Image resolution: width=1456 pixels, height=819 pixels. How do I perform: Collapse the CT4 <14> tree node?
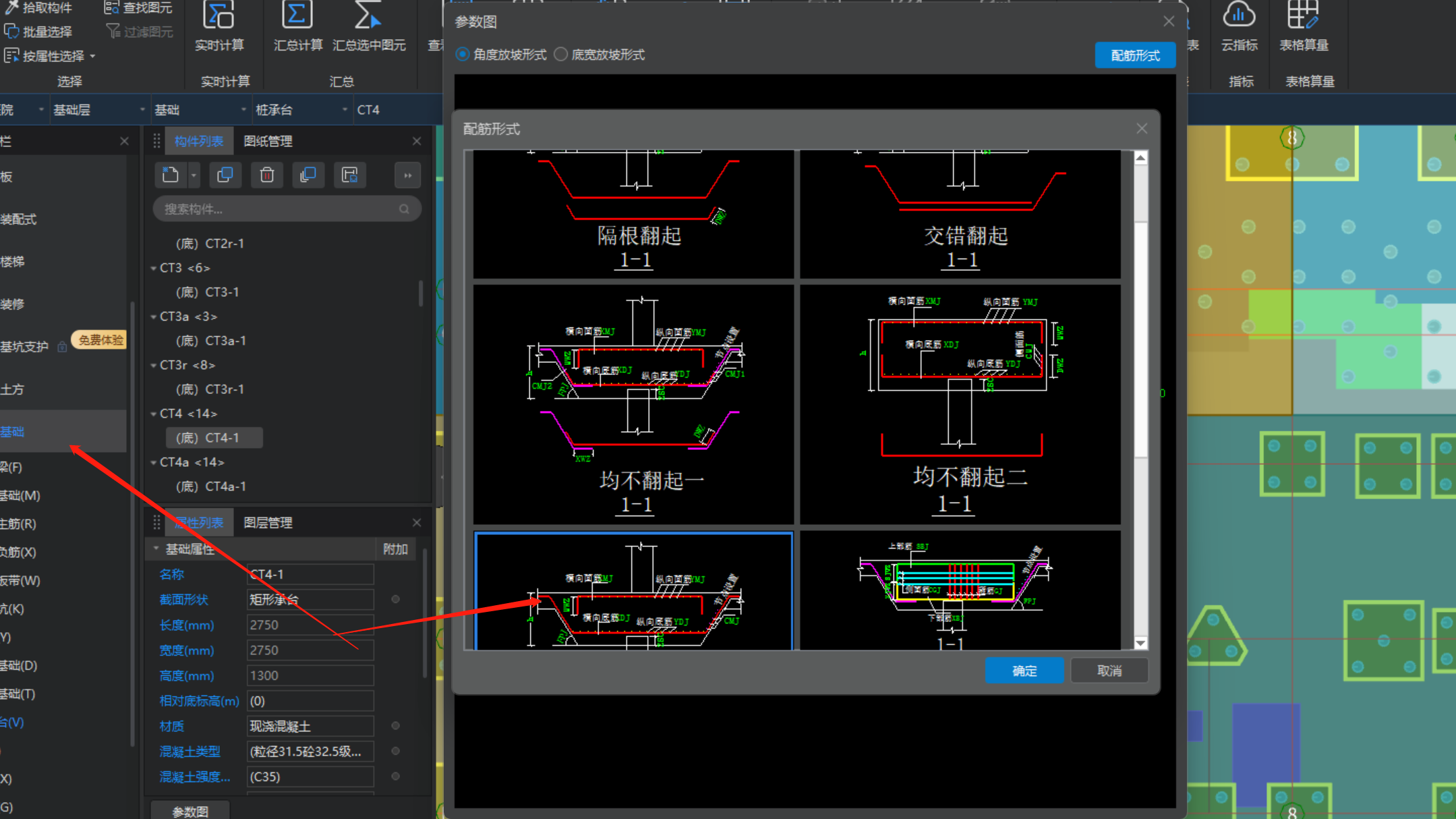(154, 414)
